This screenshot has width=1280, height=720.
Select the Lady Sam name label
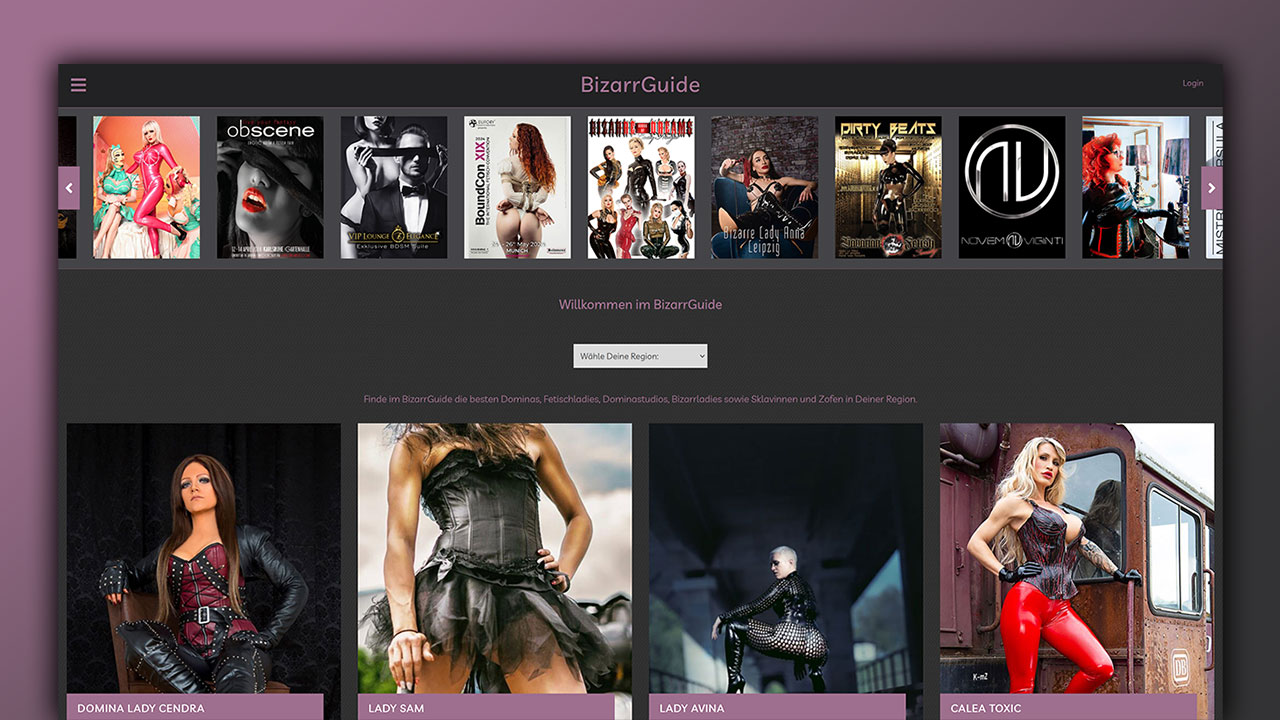(x=486, y=707)
